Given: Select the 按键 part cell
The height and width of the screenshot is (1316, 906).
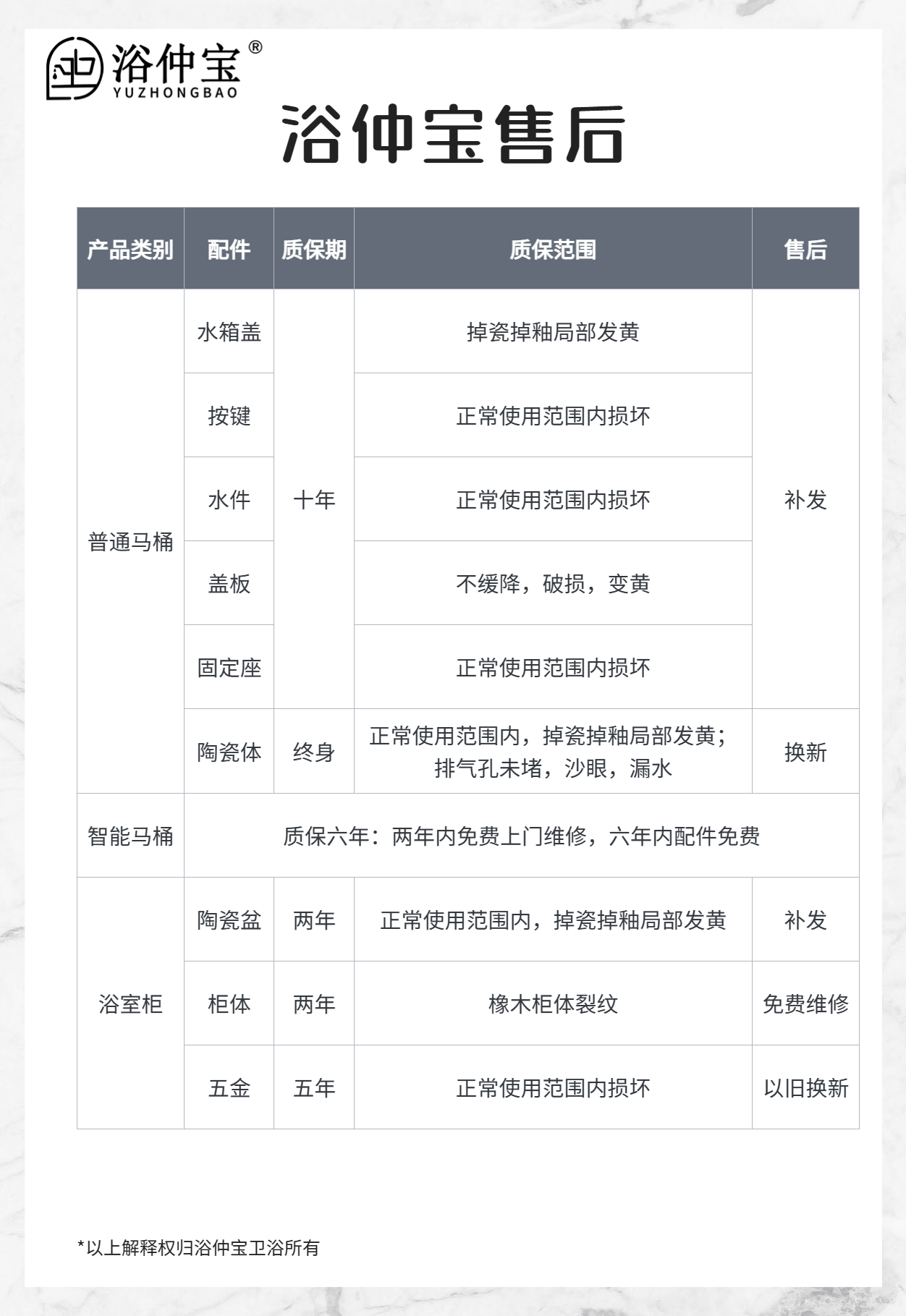Looking at the screenshot, I should [x=229, y=415].
